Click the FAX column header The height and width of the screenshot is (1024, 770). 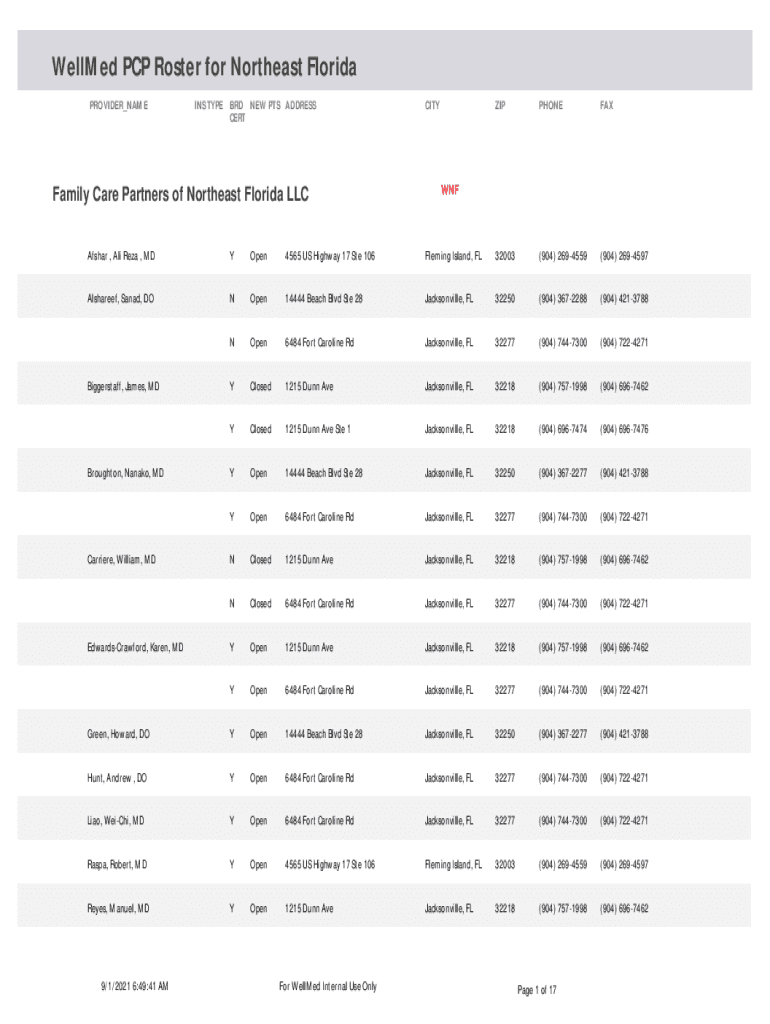tap(607, 105)
